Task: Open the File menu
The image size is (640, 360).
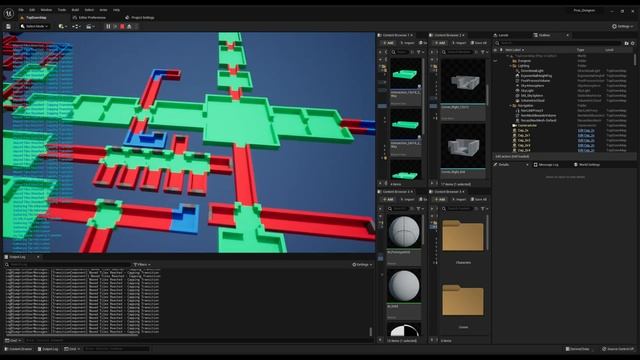Action: click(x=21, y=10)
